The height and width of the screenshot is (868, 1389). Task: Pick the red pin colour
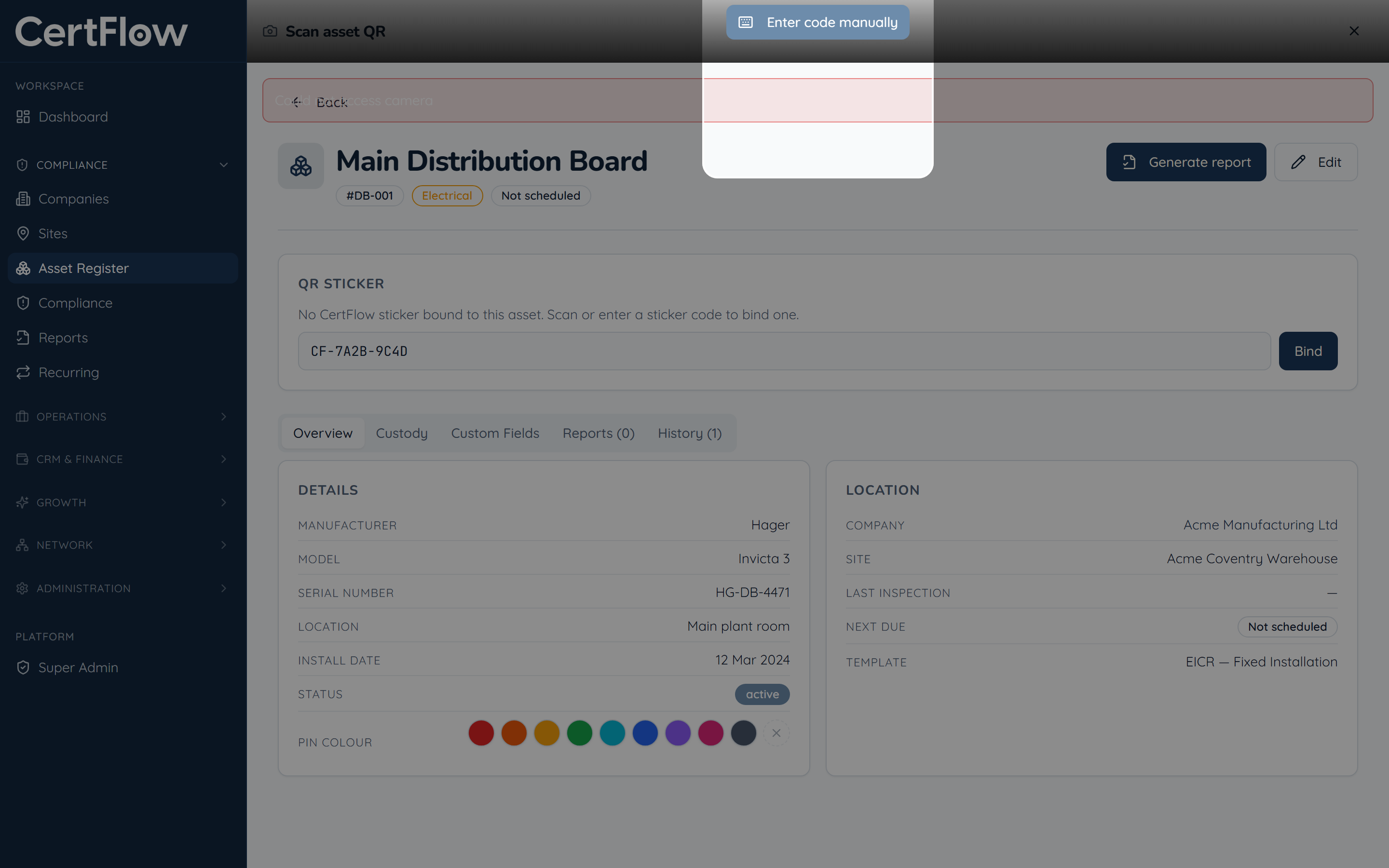[481, 733]
